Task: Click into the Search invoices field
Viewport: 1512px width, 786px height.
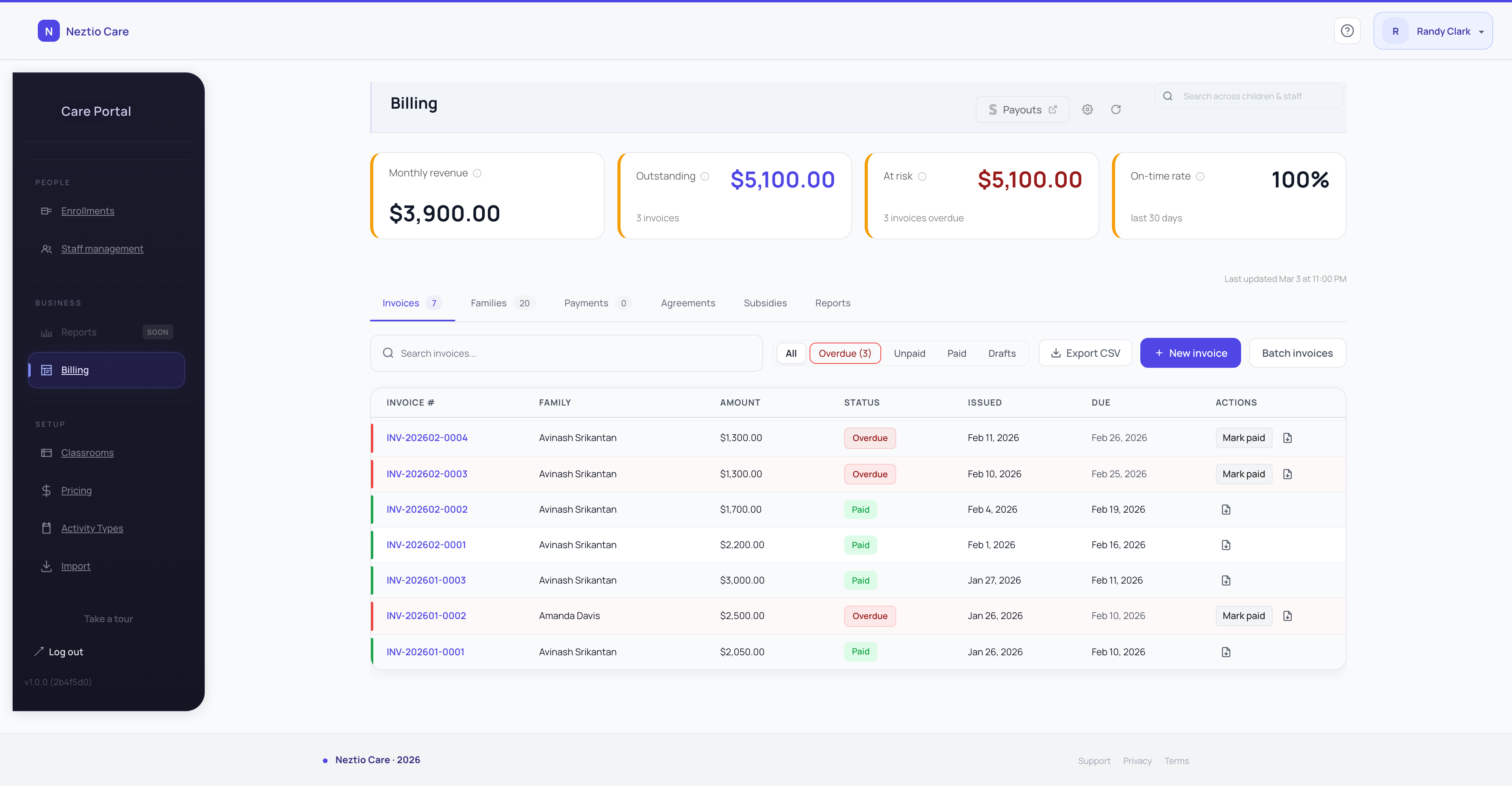Action: pyautogui.click(x=566, y=353)
